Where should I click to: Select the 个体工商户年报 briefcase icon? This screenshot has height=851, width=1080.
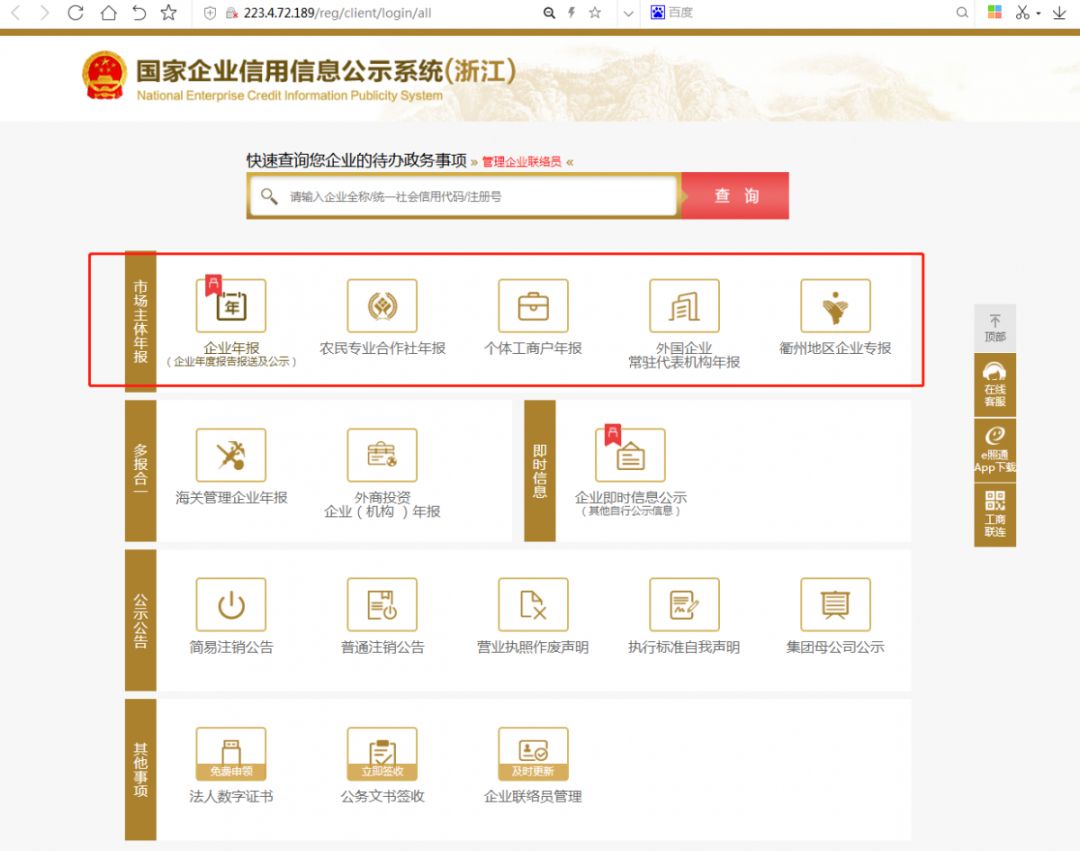[x=533, y=306]
